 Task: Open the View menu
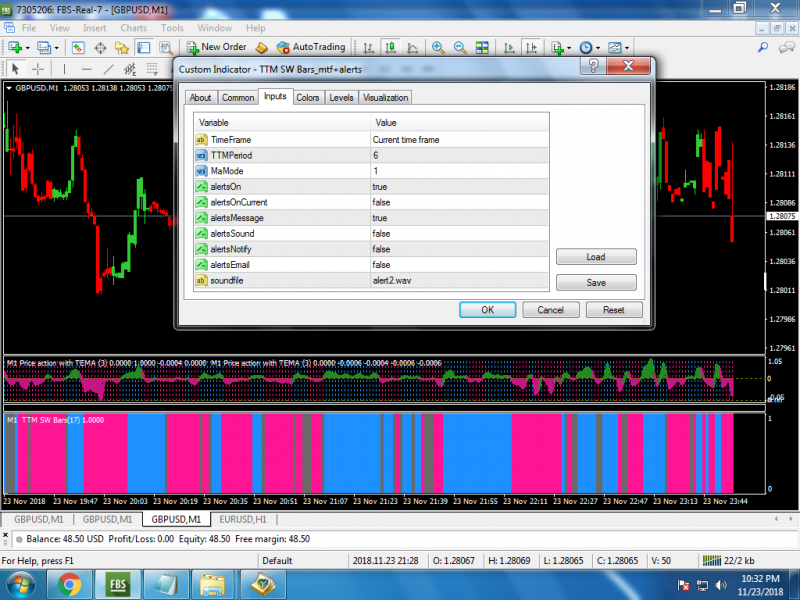click(x=59, y=28)
